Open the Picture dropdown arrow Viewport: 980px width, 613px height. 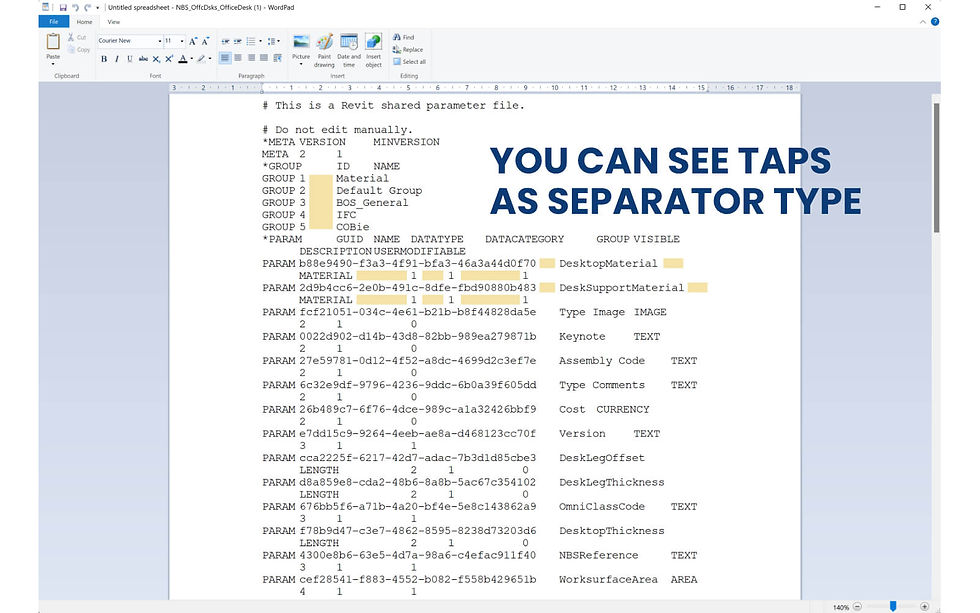[x=301, y=64]
